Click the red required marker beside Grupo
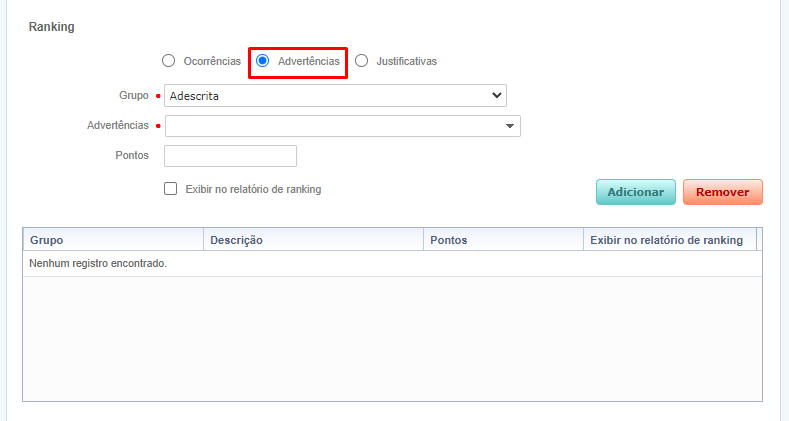 click(158, 96)
